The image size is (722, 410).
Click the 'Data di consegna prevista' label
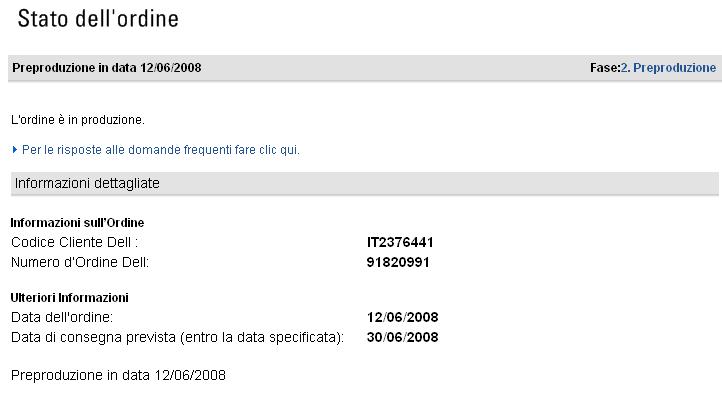86,337
